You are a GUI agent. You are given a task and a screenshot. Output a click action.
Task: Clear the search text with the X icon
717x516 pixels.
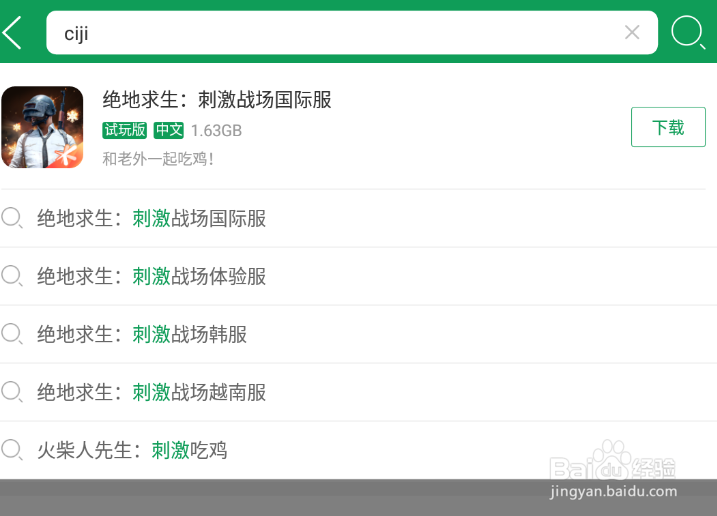click(x=632, y=32)
